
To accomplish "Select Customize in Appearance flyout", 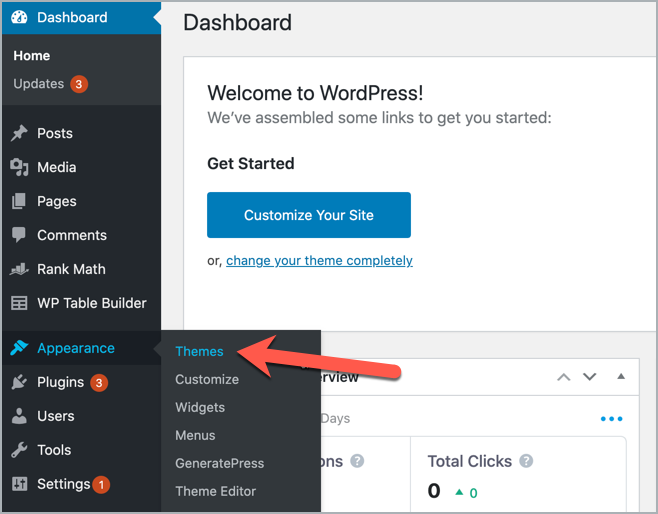I will click(207, 379).
